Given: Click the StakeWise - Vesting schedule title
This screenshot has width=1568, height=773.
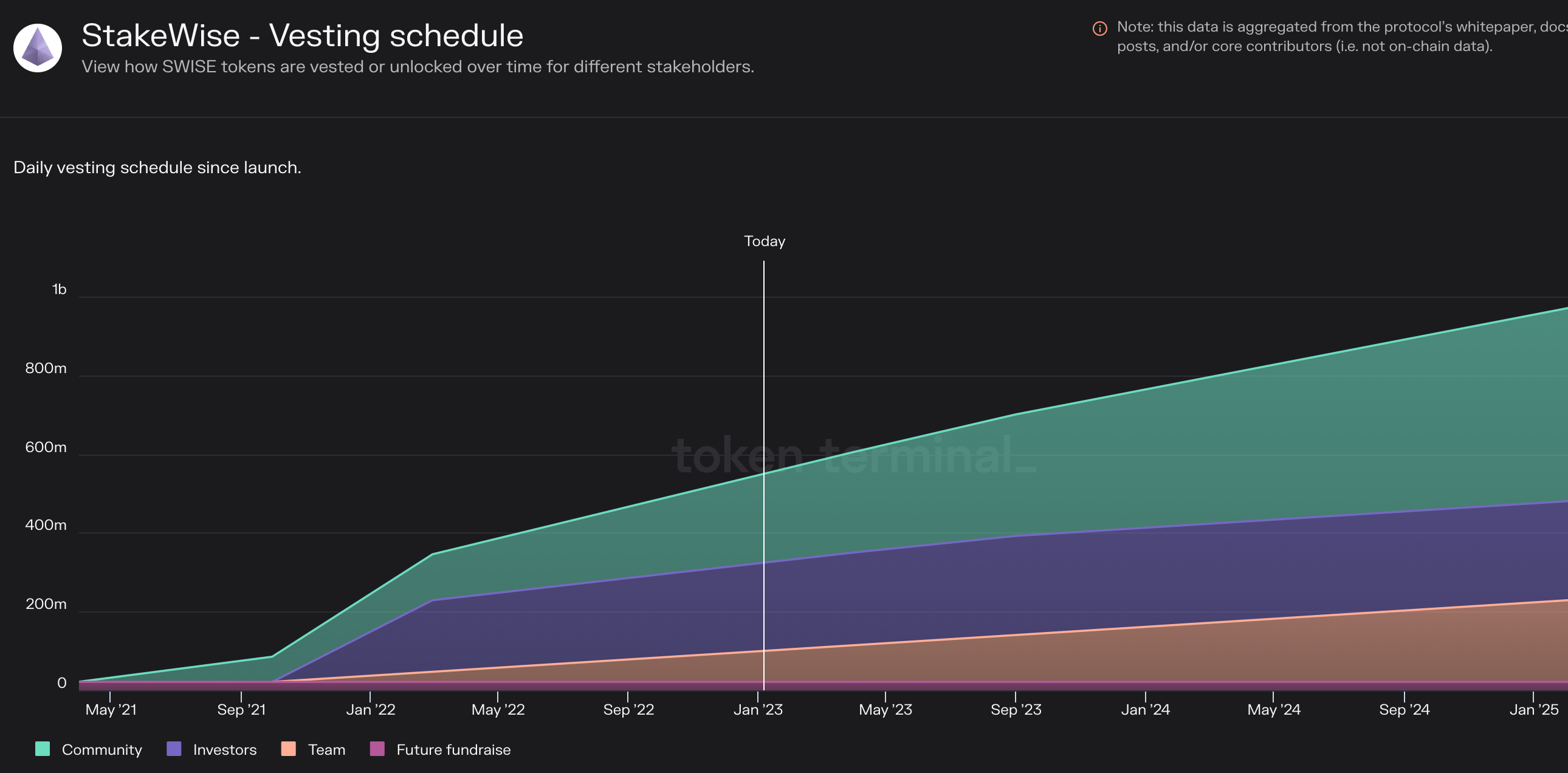Looking at the screenshot, I should 303,35.
